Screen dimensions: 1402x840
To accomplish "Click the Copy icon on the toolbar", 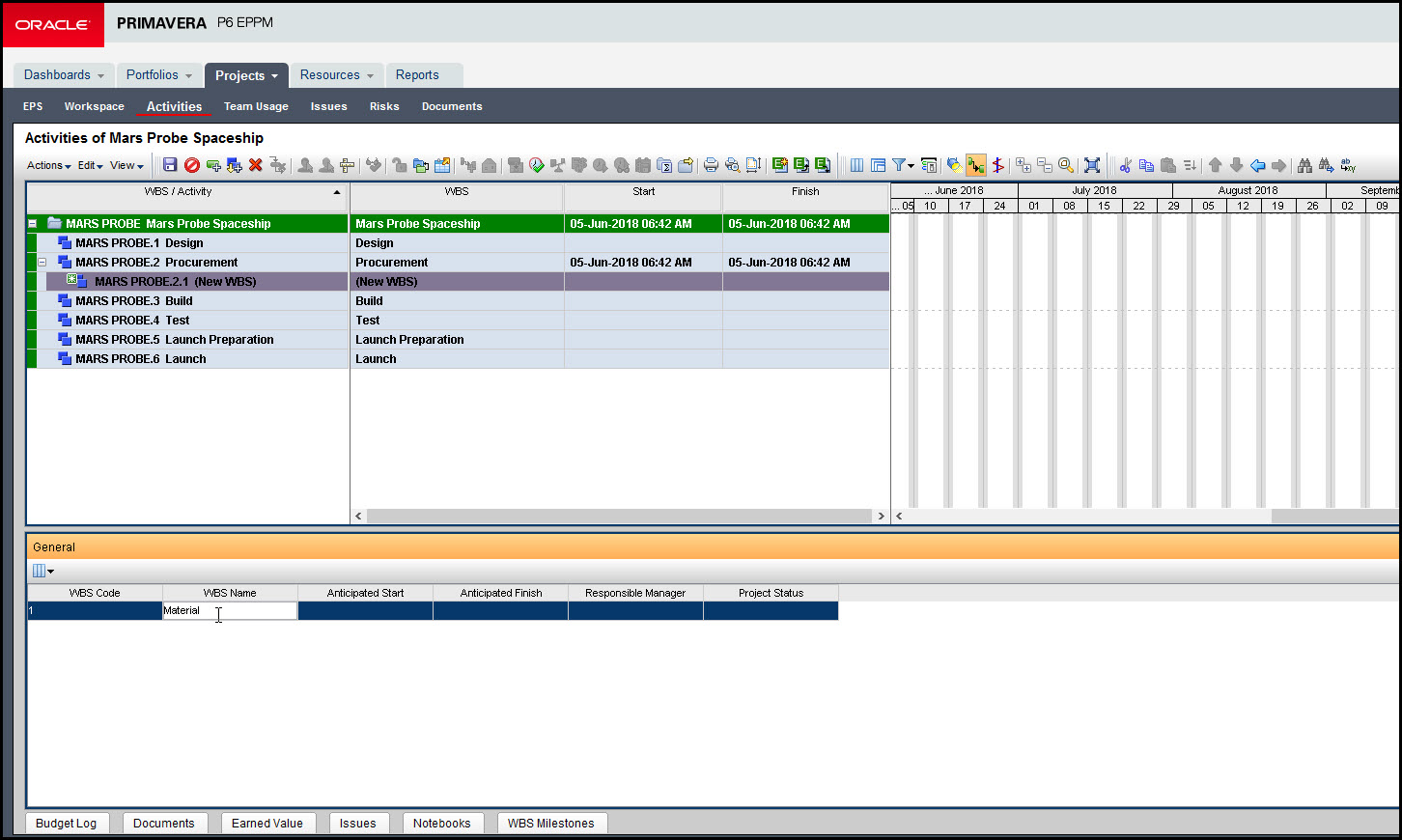I will tap(1145, 165).
